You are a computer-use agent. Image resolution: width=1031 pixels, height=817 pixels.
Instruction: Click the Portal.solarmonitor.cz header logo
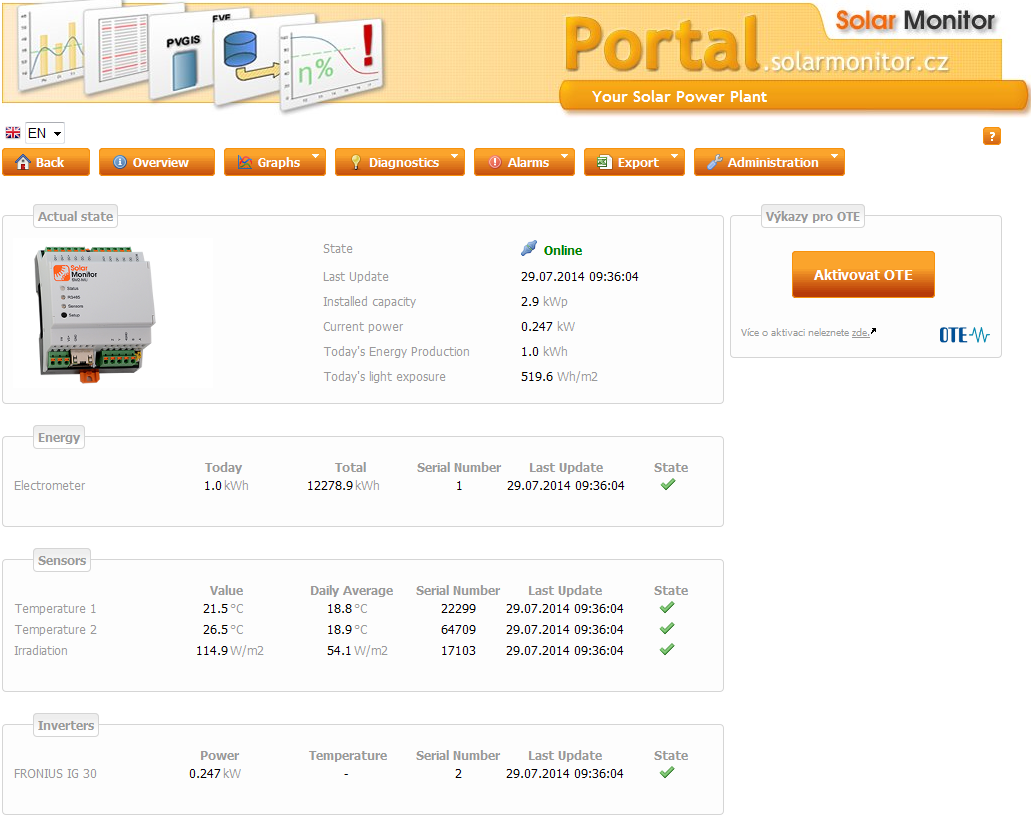tap(756, 48)
